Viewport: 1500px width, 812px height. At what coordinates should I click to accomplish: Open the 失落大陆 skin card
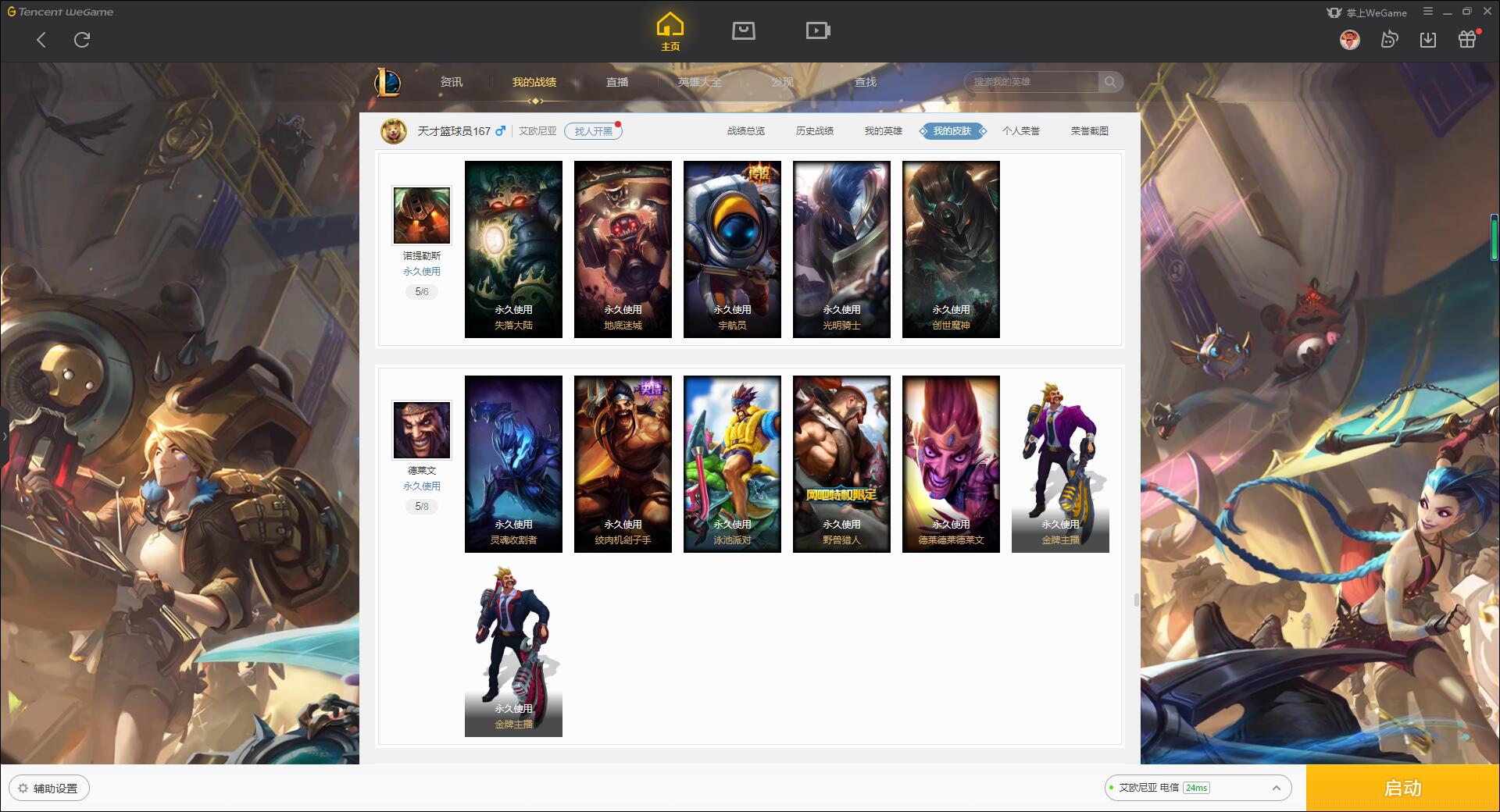513,249
